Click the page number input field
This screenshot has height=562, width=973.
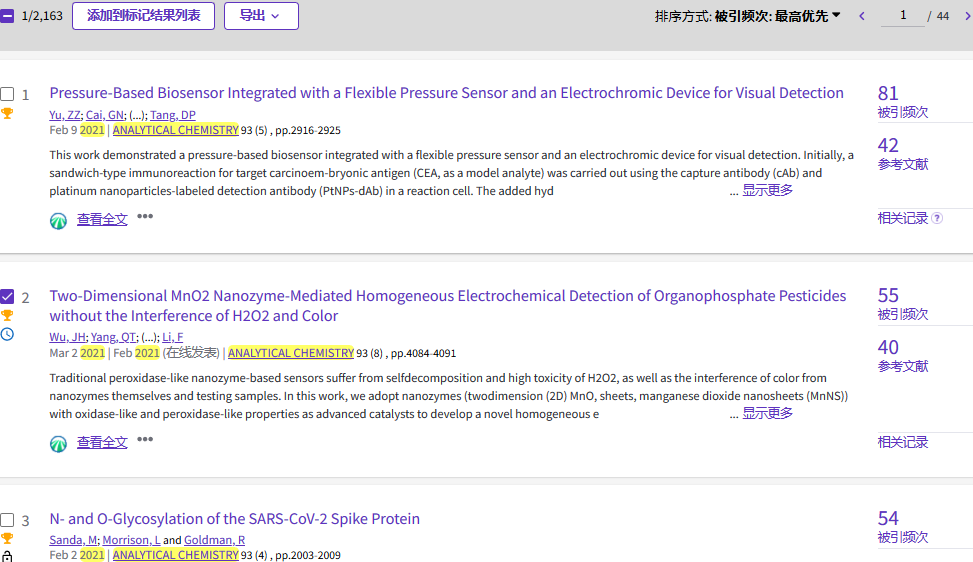click(903, 16)
